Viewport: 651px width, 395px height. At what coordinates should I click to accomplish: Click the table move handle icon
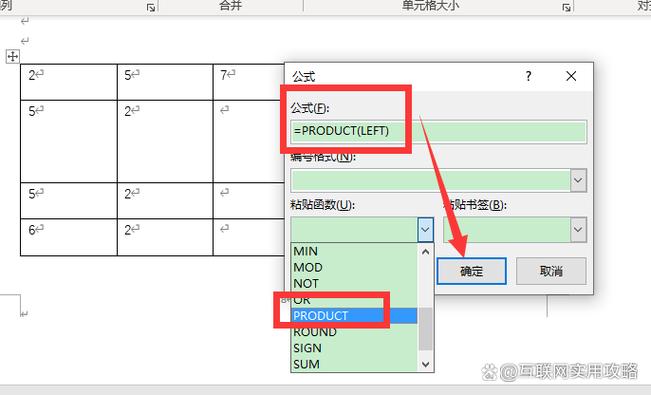pyautogui.click(x=12, y=56)
